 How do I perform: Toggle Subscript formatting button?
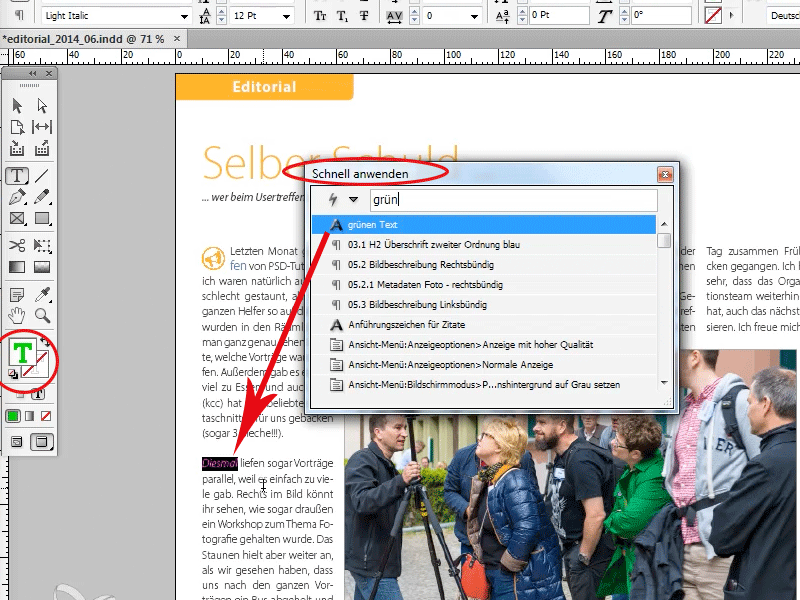(x=342, y=16)
